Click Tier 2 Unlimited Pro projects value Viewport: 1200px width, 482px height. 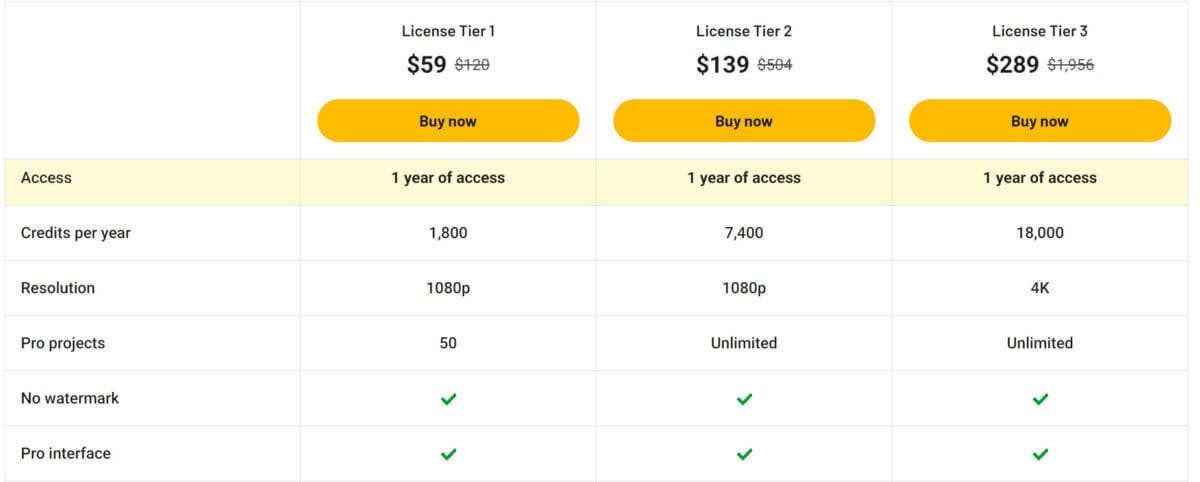point(744,343)
